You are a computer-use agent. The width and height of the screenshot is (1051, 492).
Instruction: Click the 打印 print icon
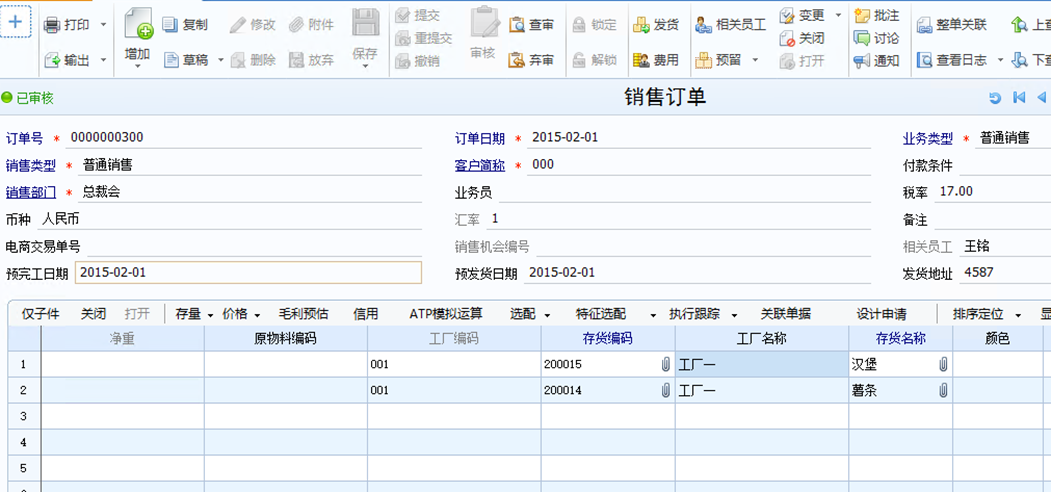(x=53, y=25)
